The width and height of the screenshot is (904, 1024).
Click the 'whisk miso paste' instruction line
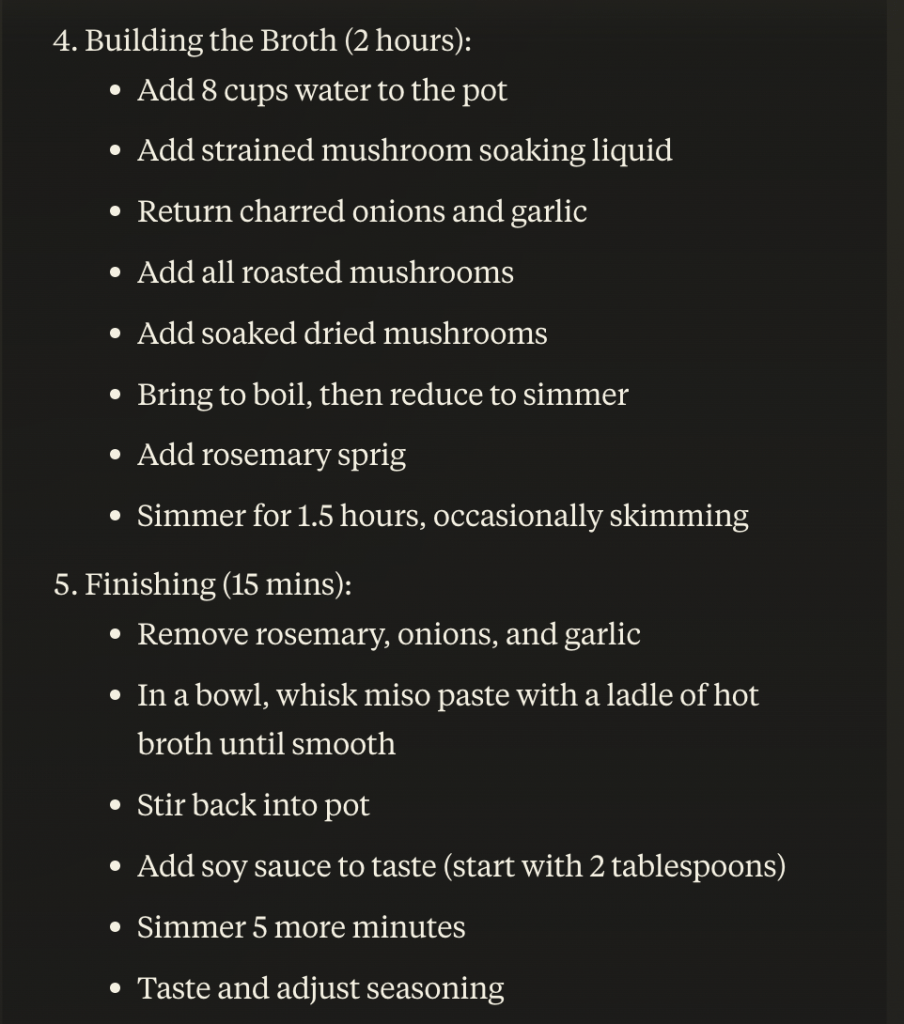point(447,696)
